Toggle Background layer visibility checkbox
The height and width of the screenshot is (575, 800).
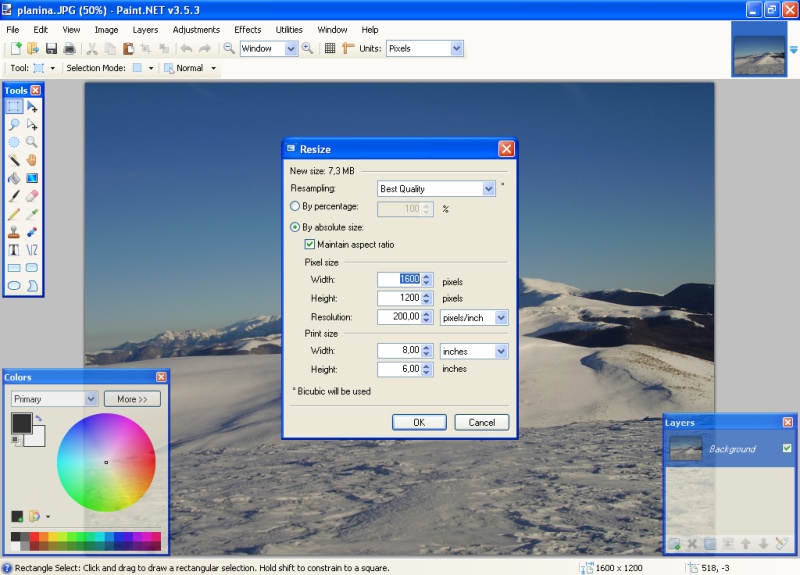787,448
